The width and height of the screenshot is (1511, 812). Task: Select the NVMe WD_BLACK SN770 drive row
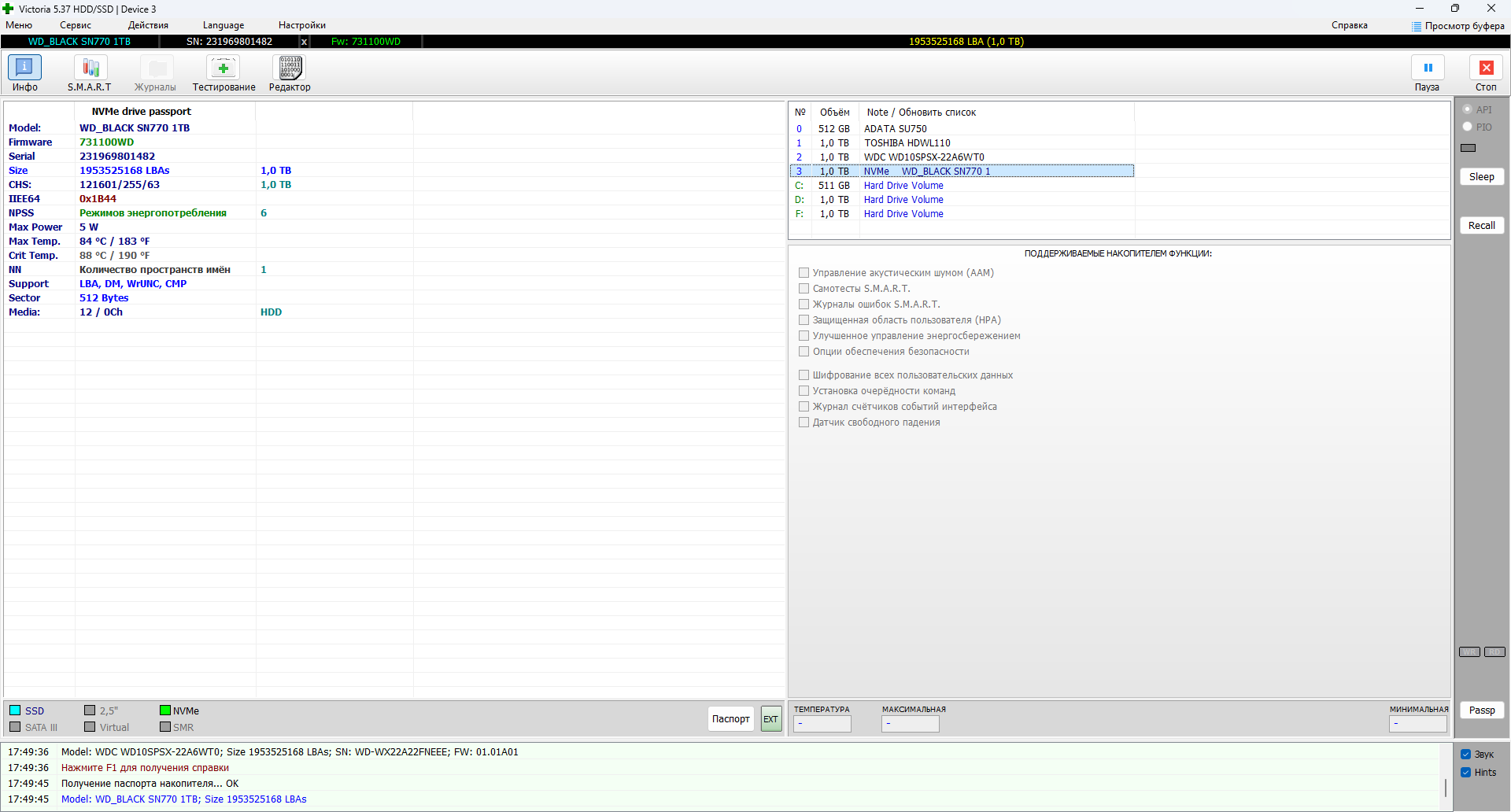point(962,171)
